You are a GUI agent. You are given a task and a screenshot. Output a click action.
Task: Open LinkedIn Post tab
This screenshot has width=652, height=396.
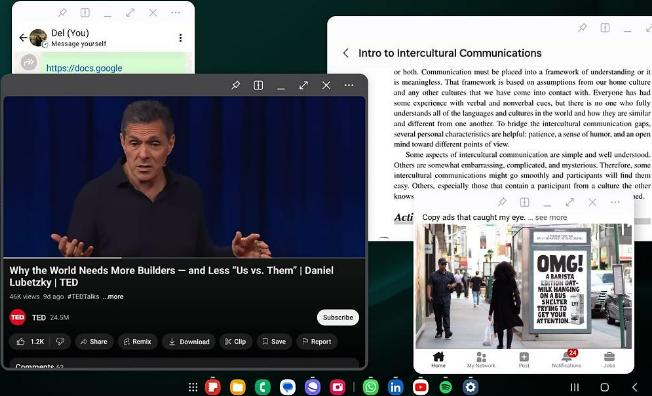(524, 360)
